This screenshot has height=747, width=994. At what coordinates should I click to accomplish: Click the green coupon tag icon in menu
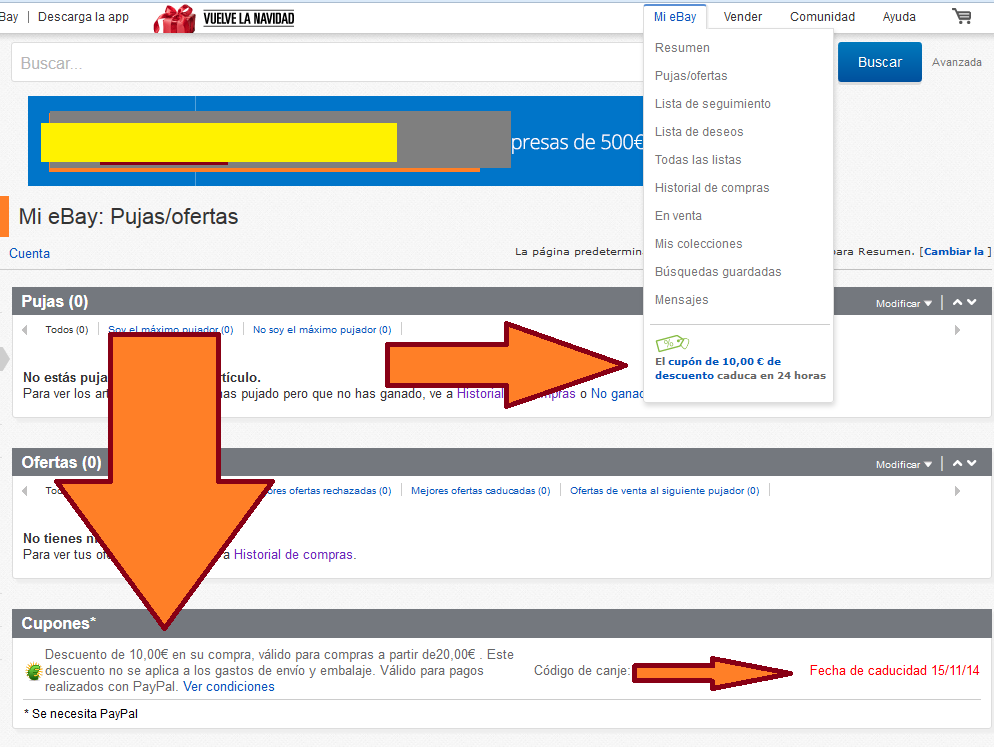point(672,343)
